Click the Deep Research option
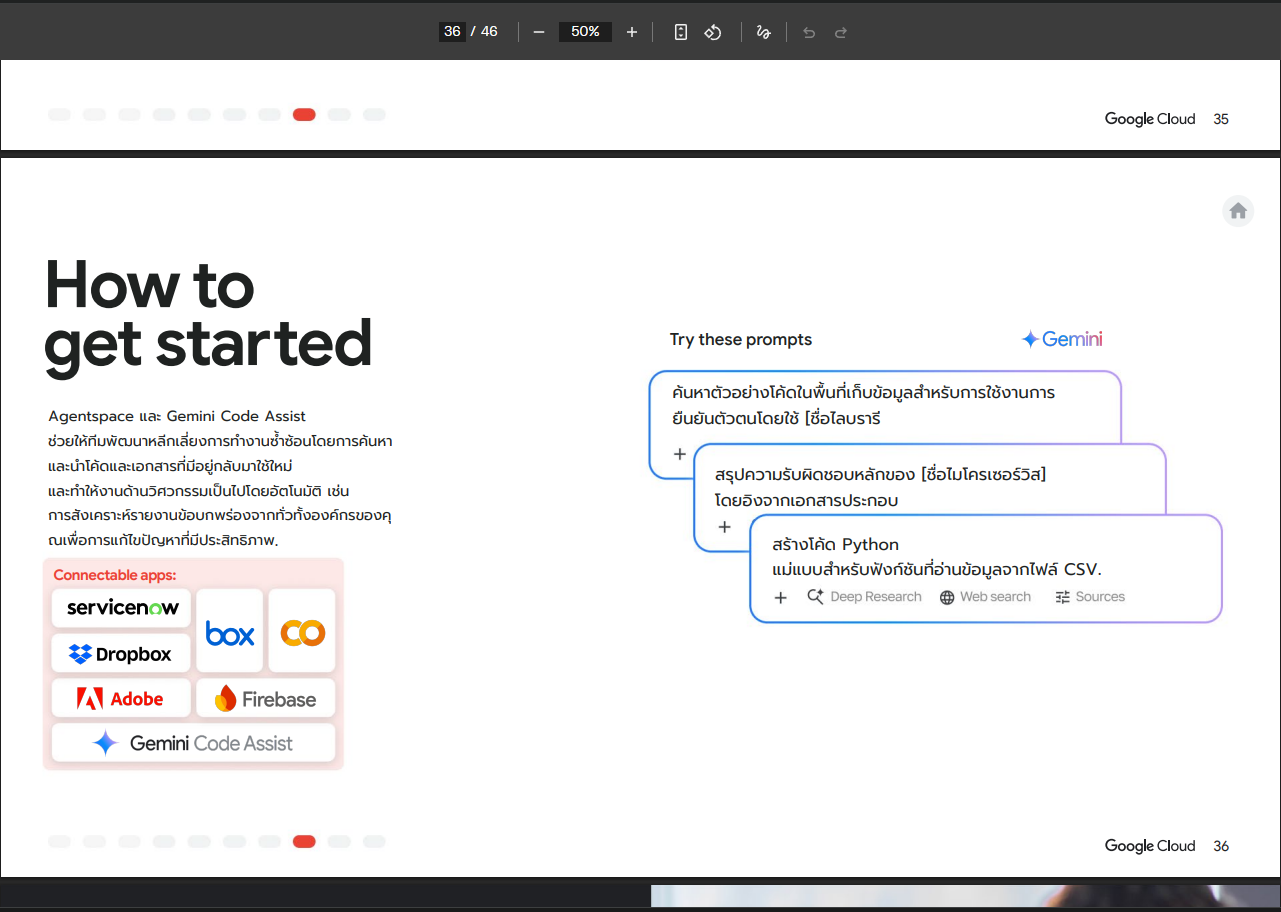This screenshot has height=912, width=1281. click(865, 597)
